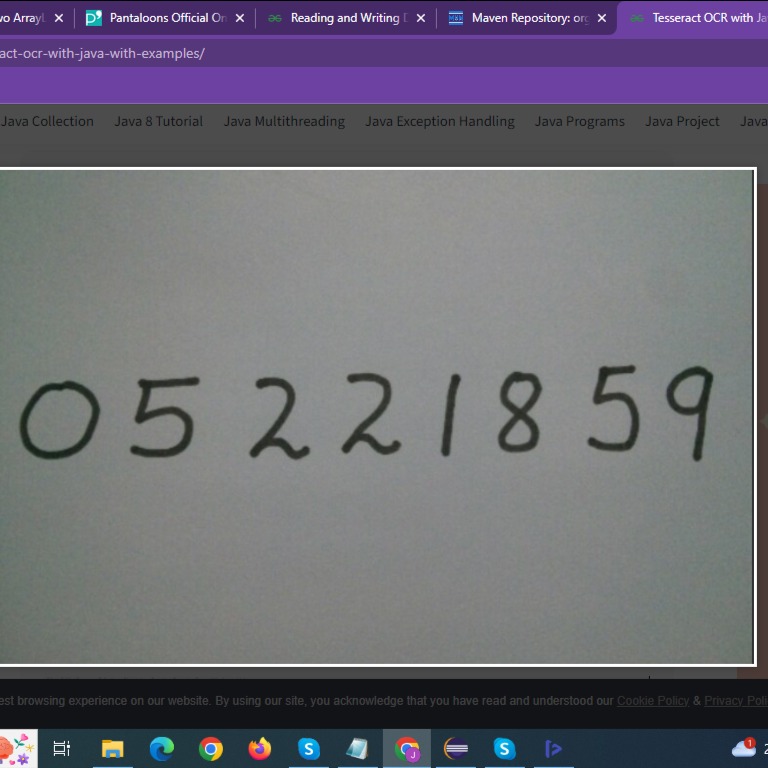Close the ArrayL browser tab

click(59, 18)
